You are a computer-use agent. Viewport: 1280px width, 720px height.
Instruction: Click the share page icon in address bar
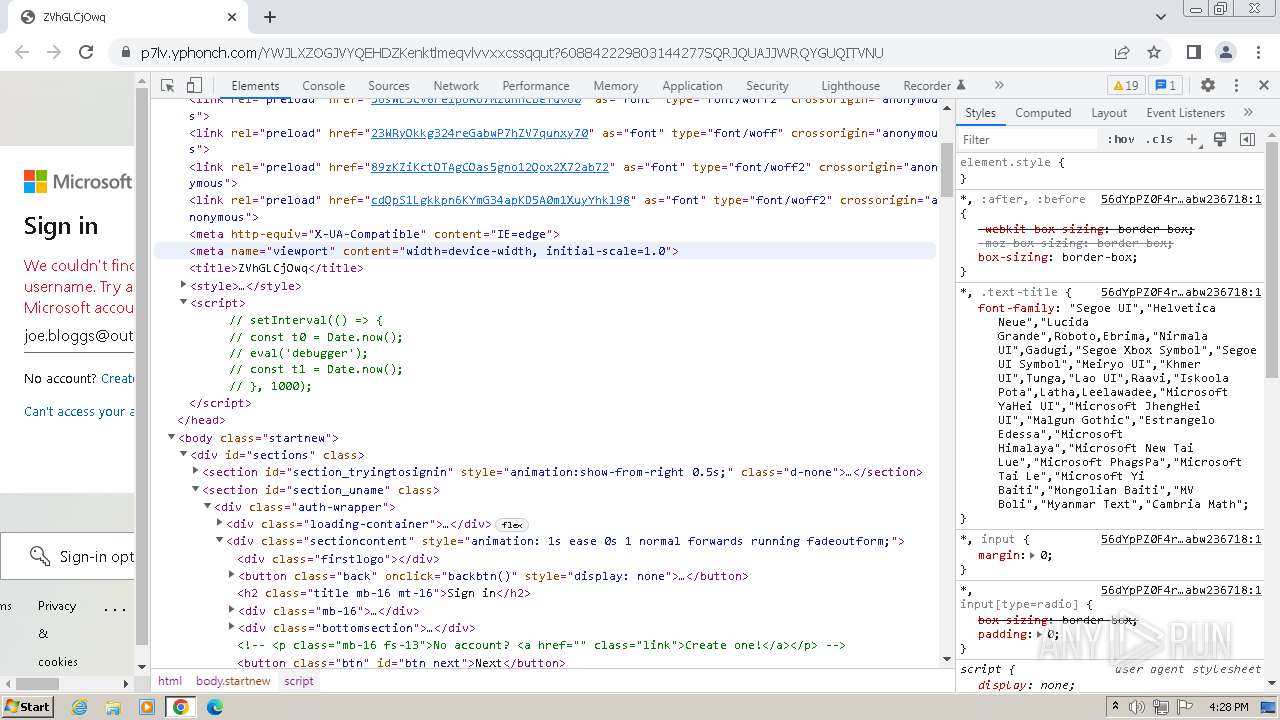pos(1122,53)
